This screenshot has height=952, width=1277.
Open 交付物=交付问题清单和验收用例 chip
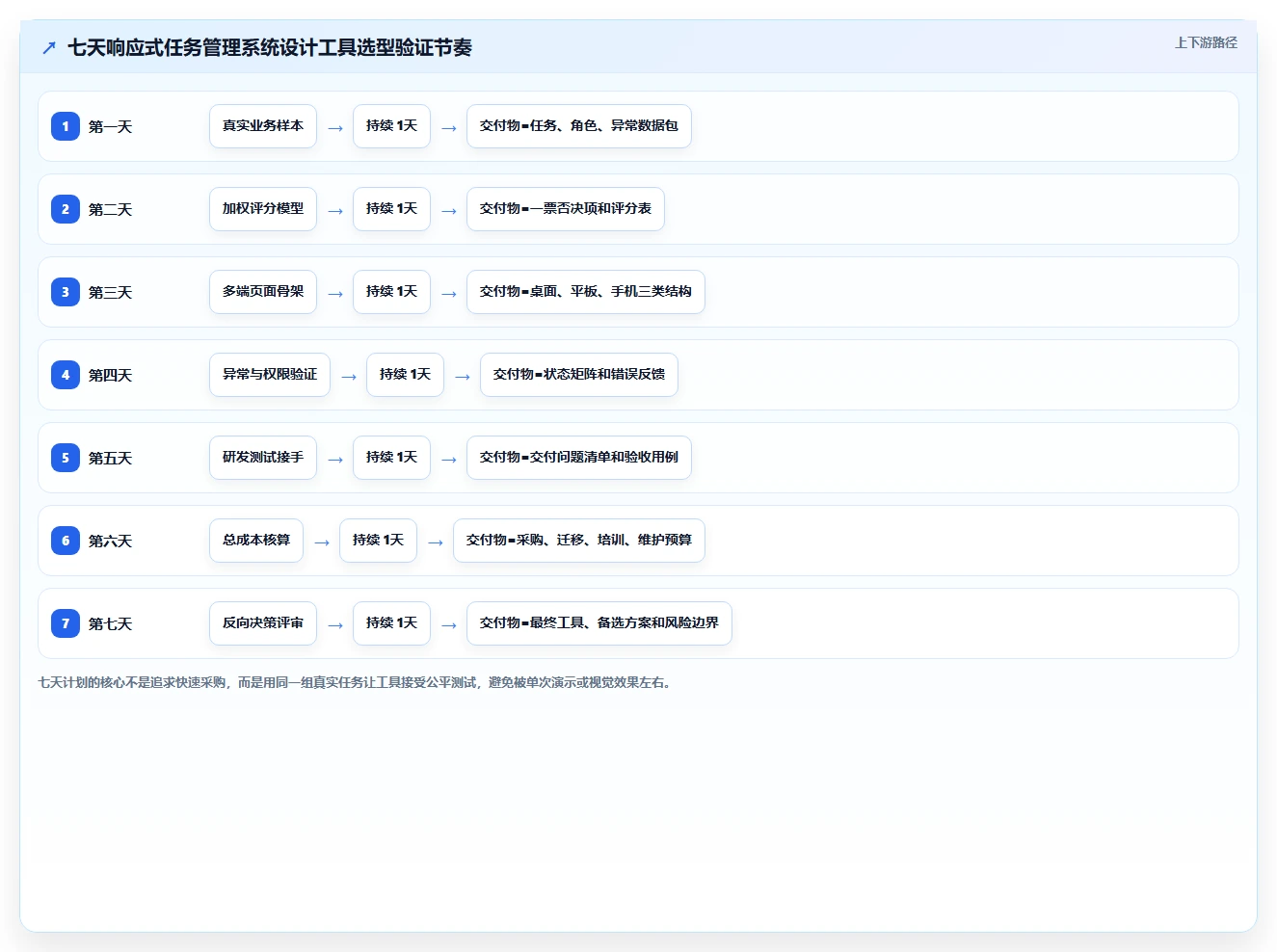point(579,458)
